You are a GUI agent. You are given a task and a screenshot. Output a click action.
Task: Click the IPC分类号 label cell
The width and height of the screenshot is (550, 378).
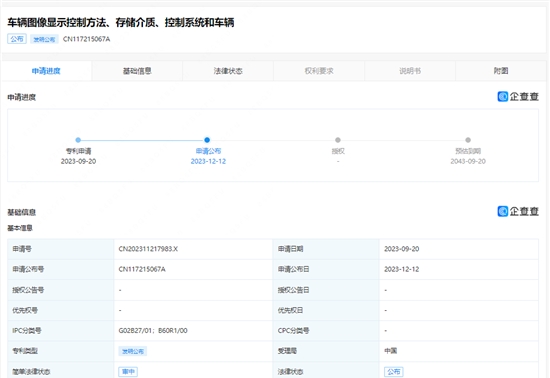pos(61,331)
